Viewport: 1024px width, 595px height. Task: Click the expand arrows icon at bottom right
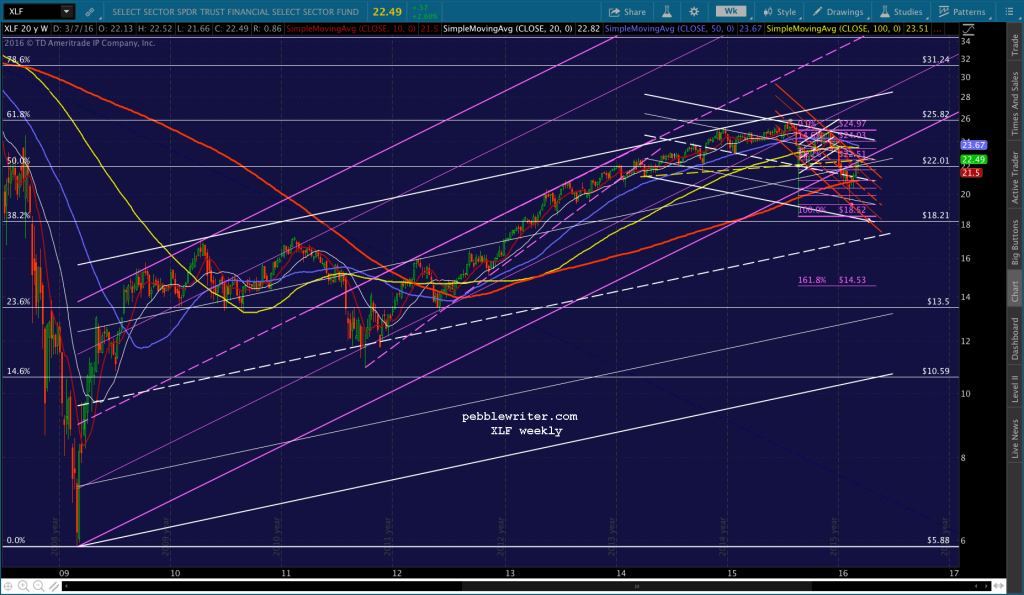point(999,586)
